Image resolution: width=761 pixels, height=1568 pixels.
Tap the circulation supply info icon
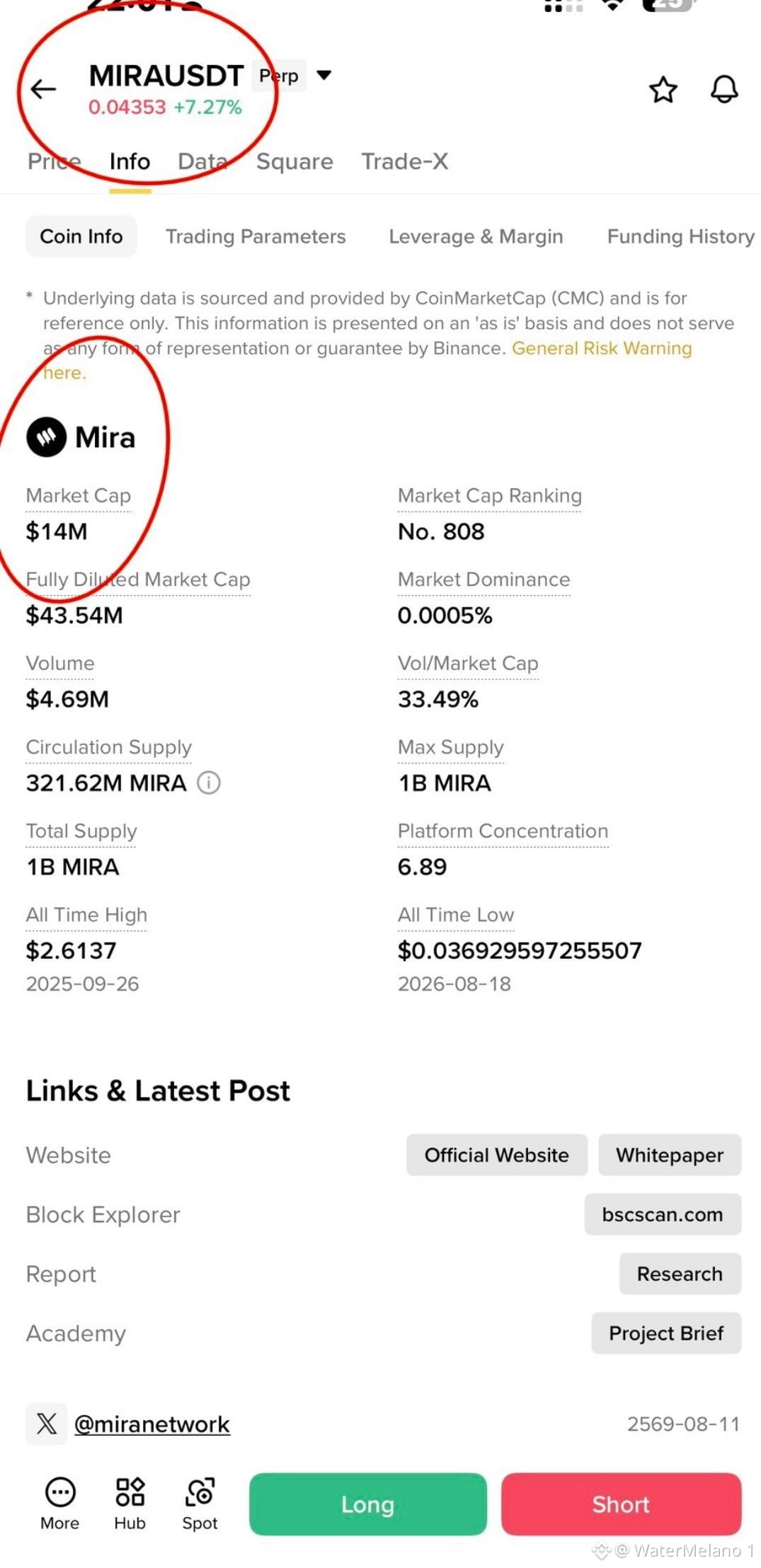click(209, 783)
